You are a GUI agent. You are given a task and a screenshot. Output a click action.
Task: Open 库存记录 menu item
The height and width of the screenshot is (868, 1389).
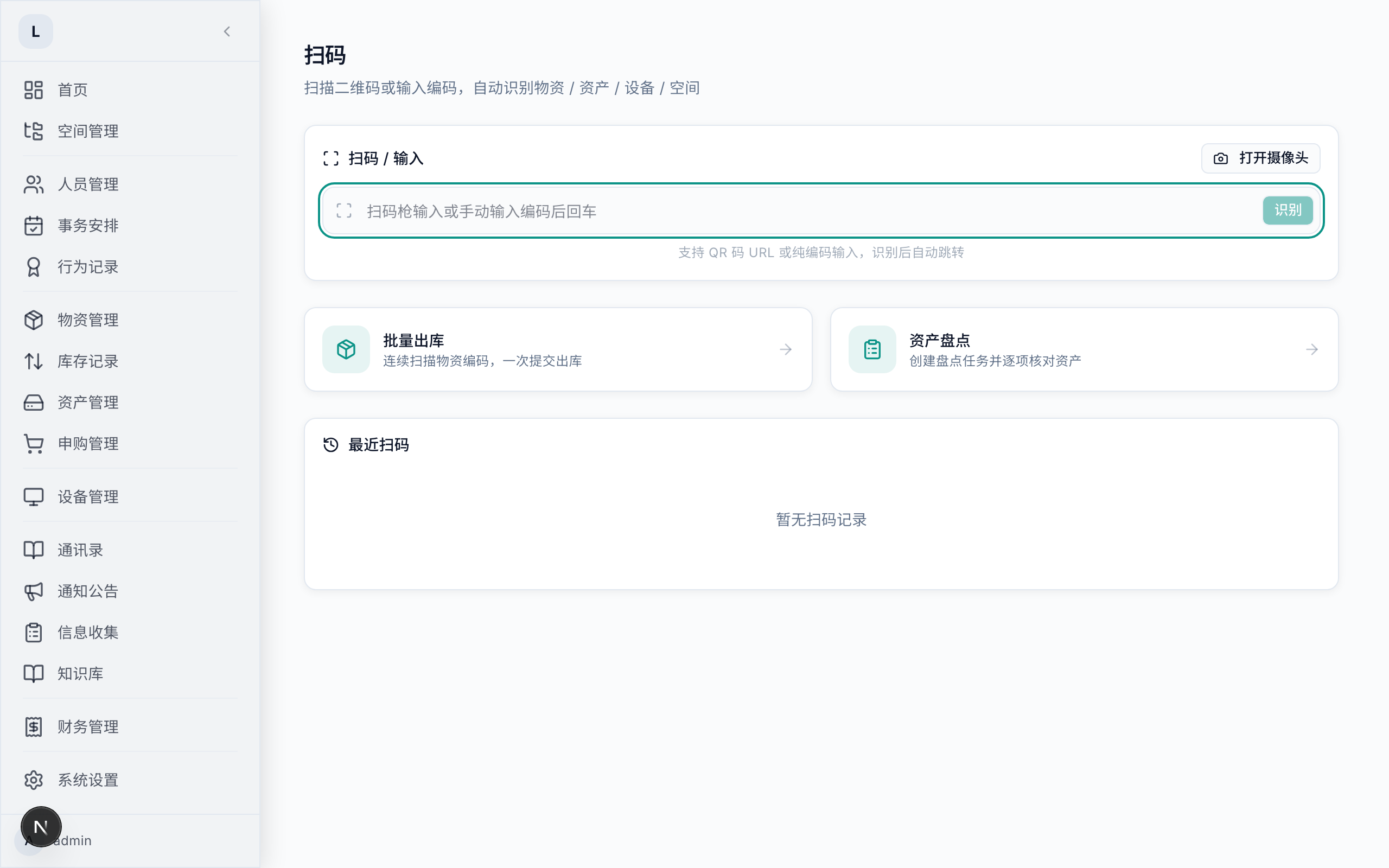pos(130,361)
